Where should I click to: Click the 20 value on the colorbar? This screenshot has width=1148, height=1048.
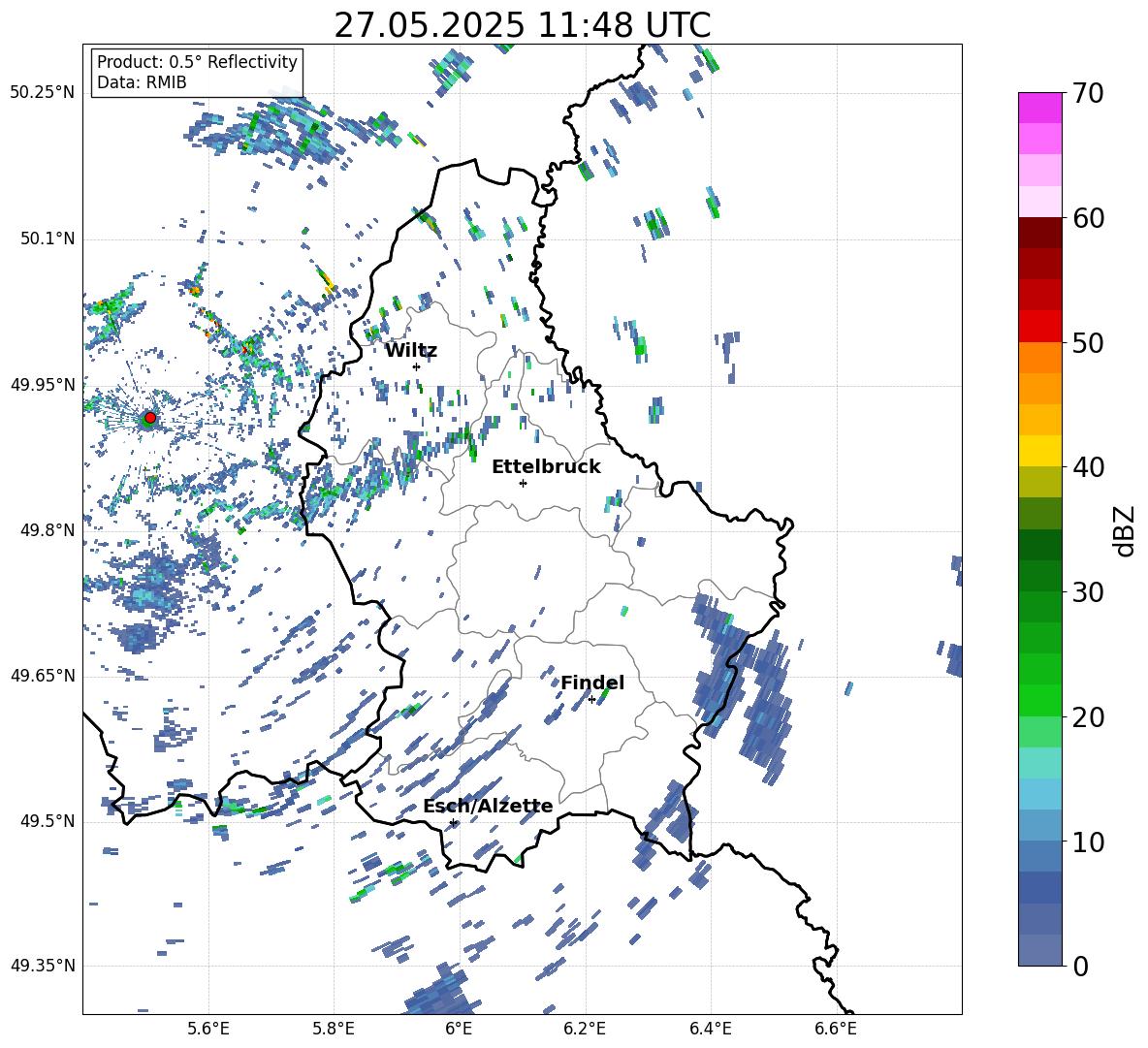(1087, 717)
